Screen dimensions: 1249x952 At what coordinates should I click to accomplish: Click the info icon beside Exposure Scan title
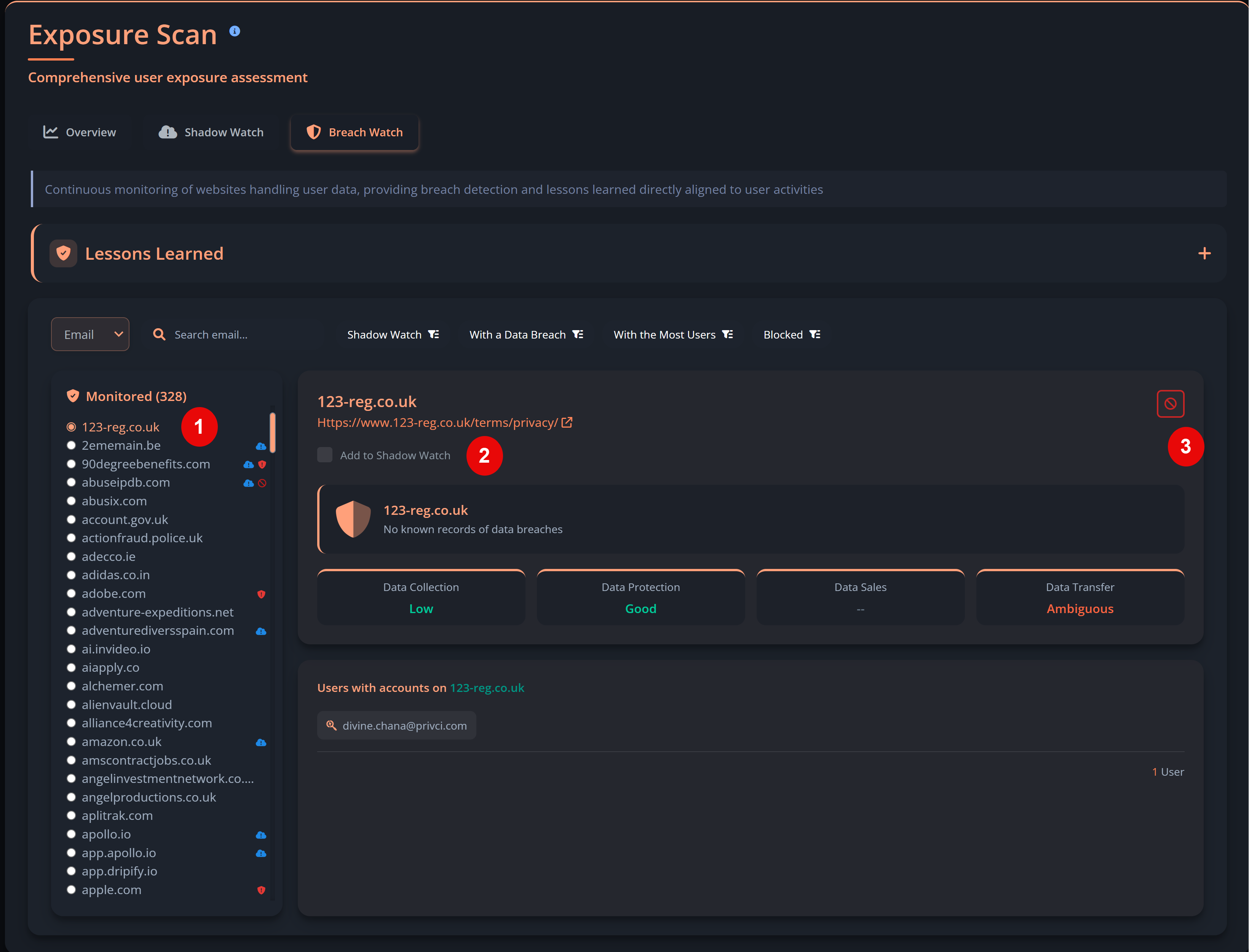tap(235, 31)
